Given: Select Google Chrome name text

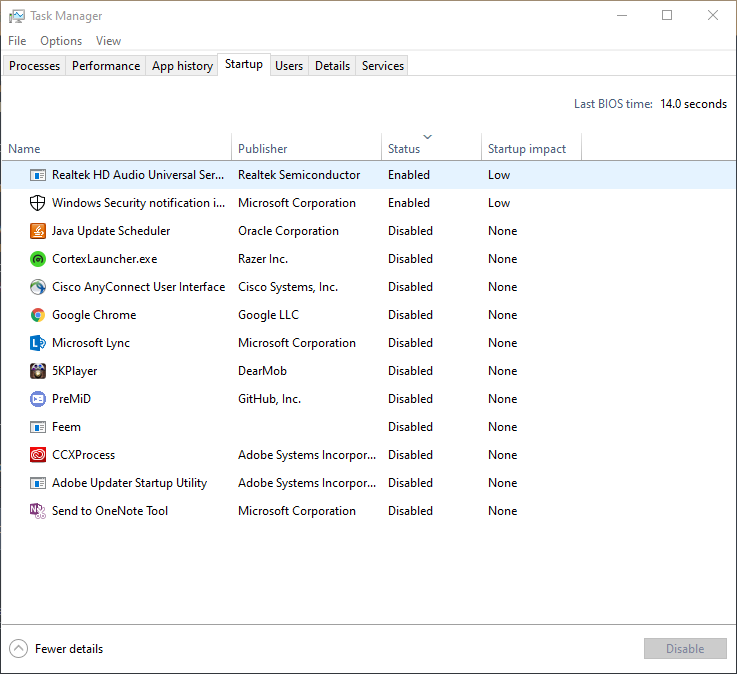Looking at the screenshot, I should pyautogui.click(x=94, y=315).
